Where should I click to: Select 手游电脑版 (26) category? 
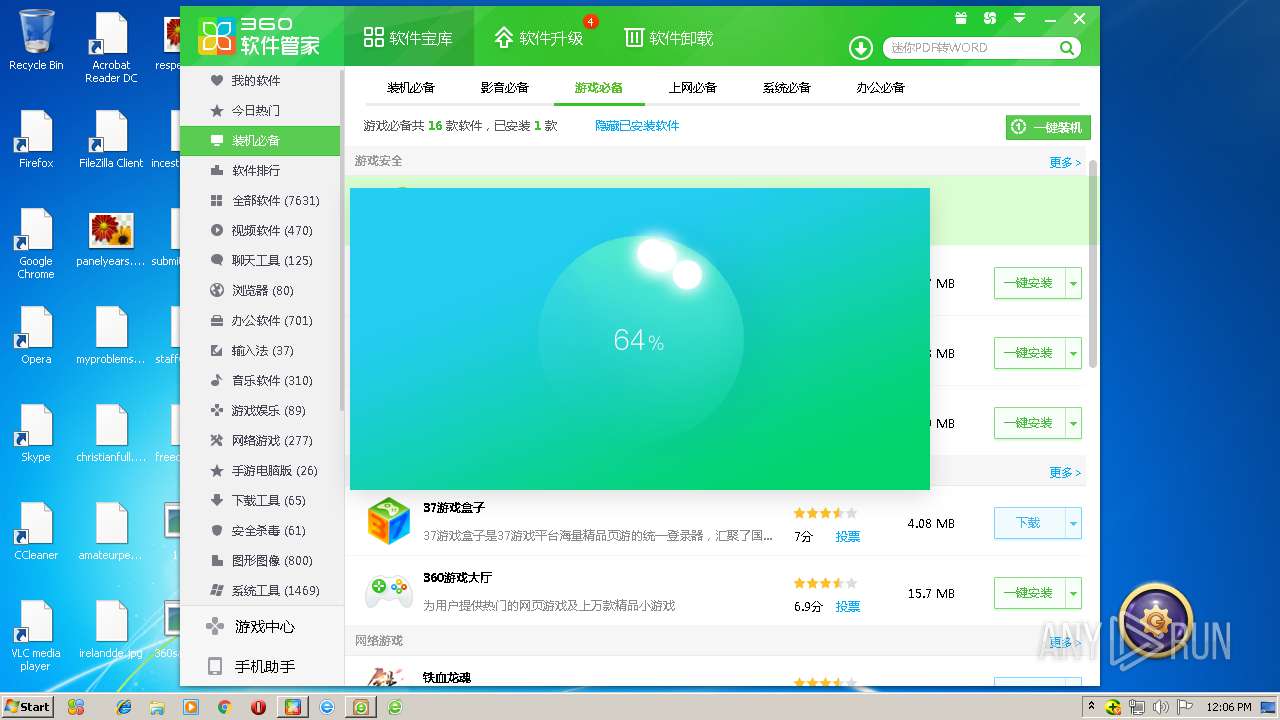(x=260, y=471)
